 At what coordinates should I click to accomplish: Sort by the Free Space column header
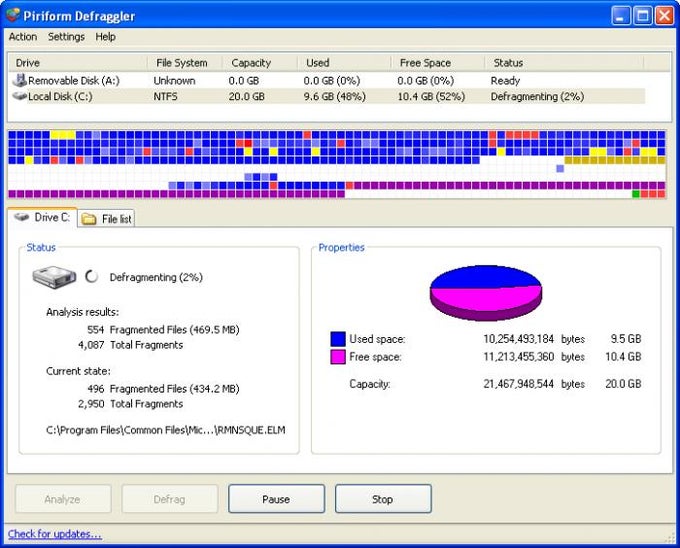click(438, 63)
